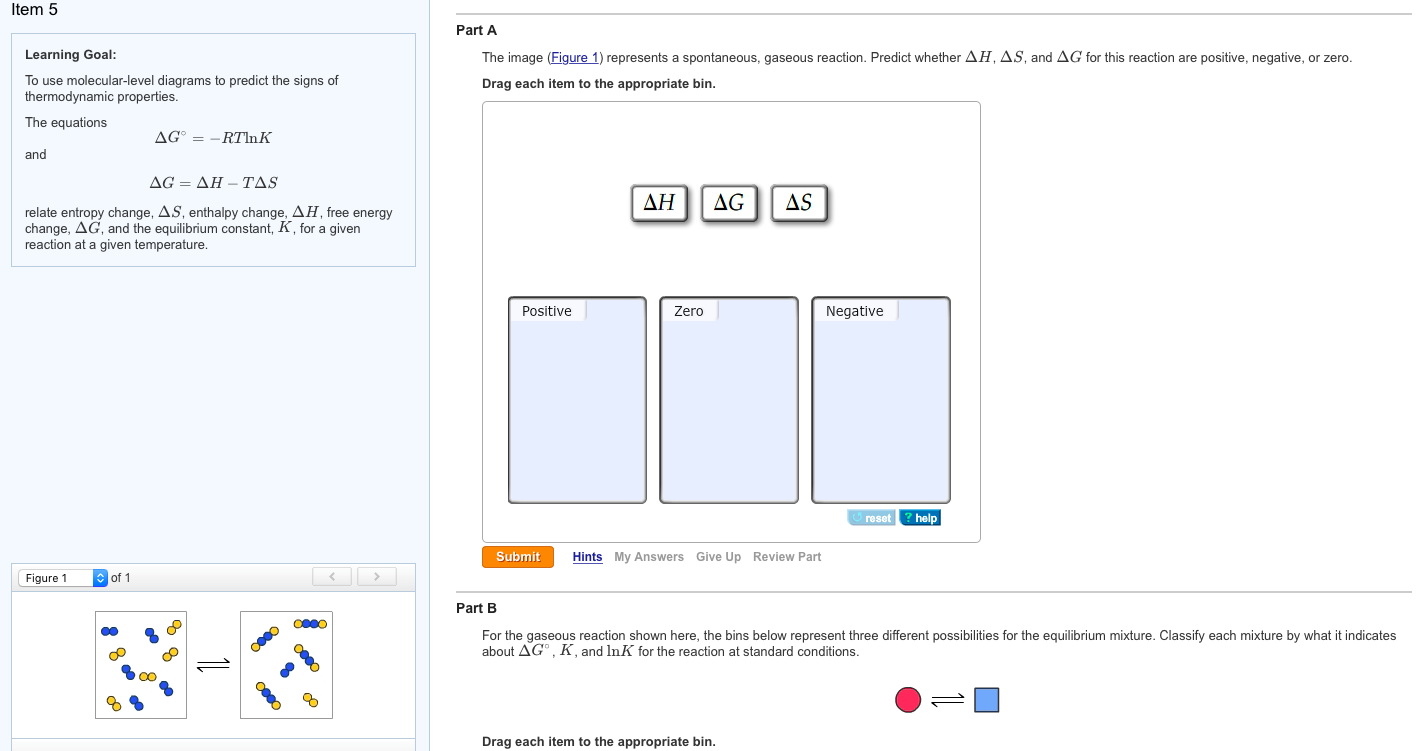Image resolution: width=1424 pixels, height=751 pixels.
Task: Select the blue square product in Part B
Action: point(986,699)
